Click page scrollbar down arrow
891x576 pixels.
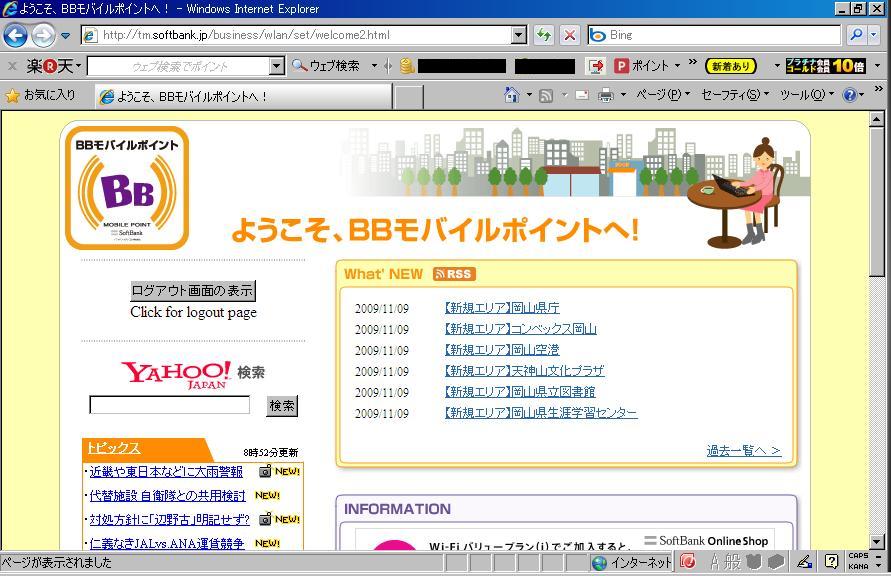pos(876,542)
